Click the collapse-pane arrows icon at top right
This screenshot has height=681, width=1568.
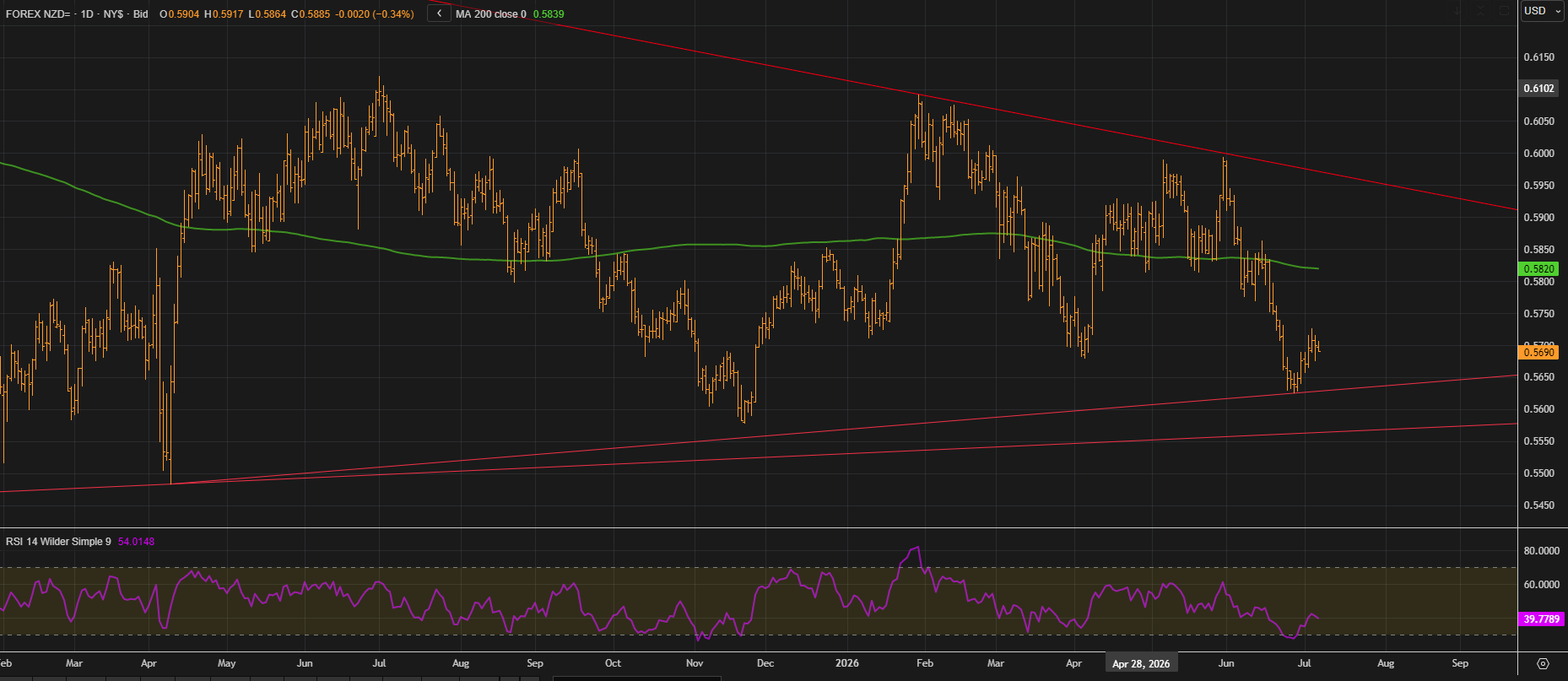[x=1480, y=11]
